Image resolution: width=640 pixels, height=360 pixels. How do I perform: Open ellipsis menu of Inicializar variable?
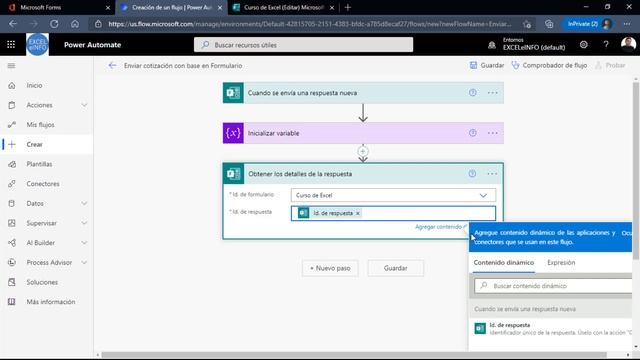(492, 133)
